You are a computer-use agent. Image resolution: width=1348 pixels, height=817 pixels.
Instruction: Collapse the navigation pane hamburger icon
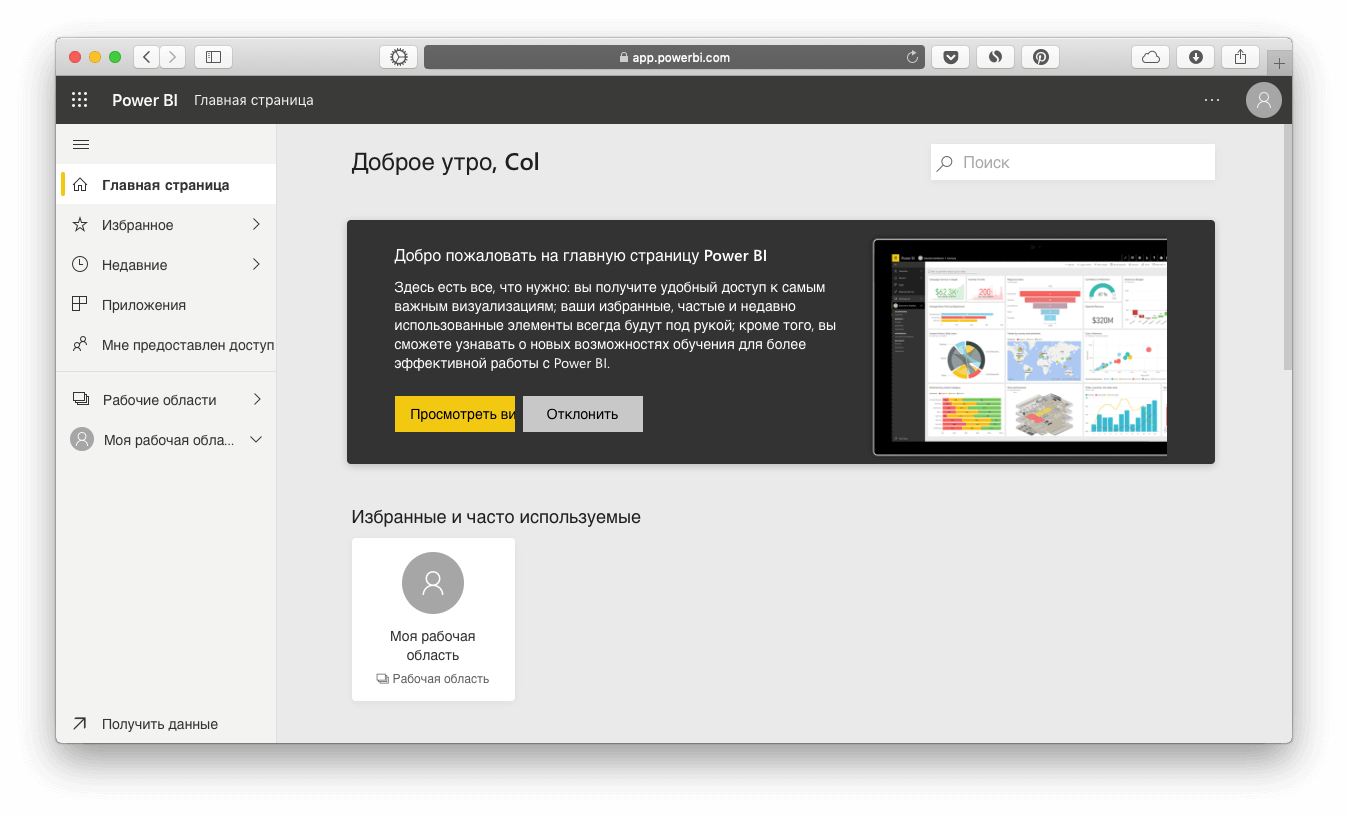[x=81, y=145]
